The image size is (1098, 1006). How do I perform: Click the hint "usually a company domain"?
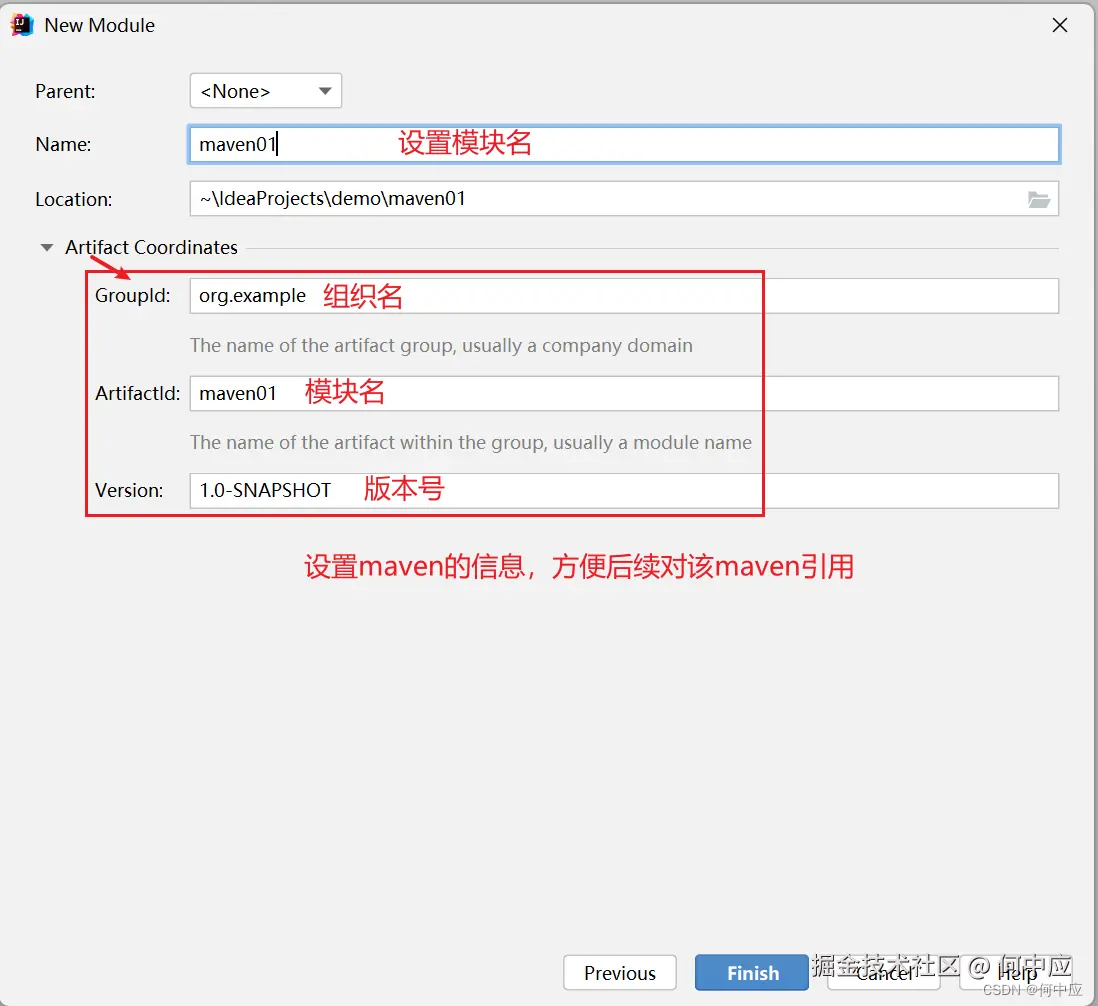point(577,346)
